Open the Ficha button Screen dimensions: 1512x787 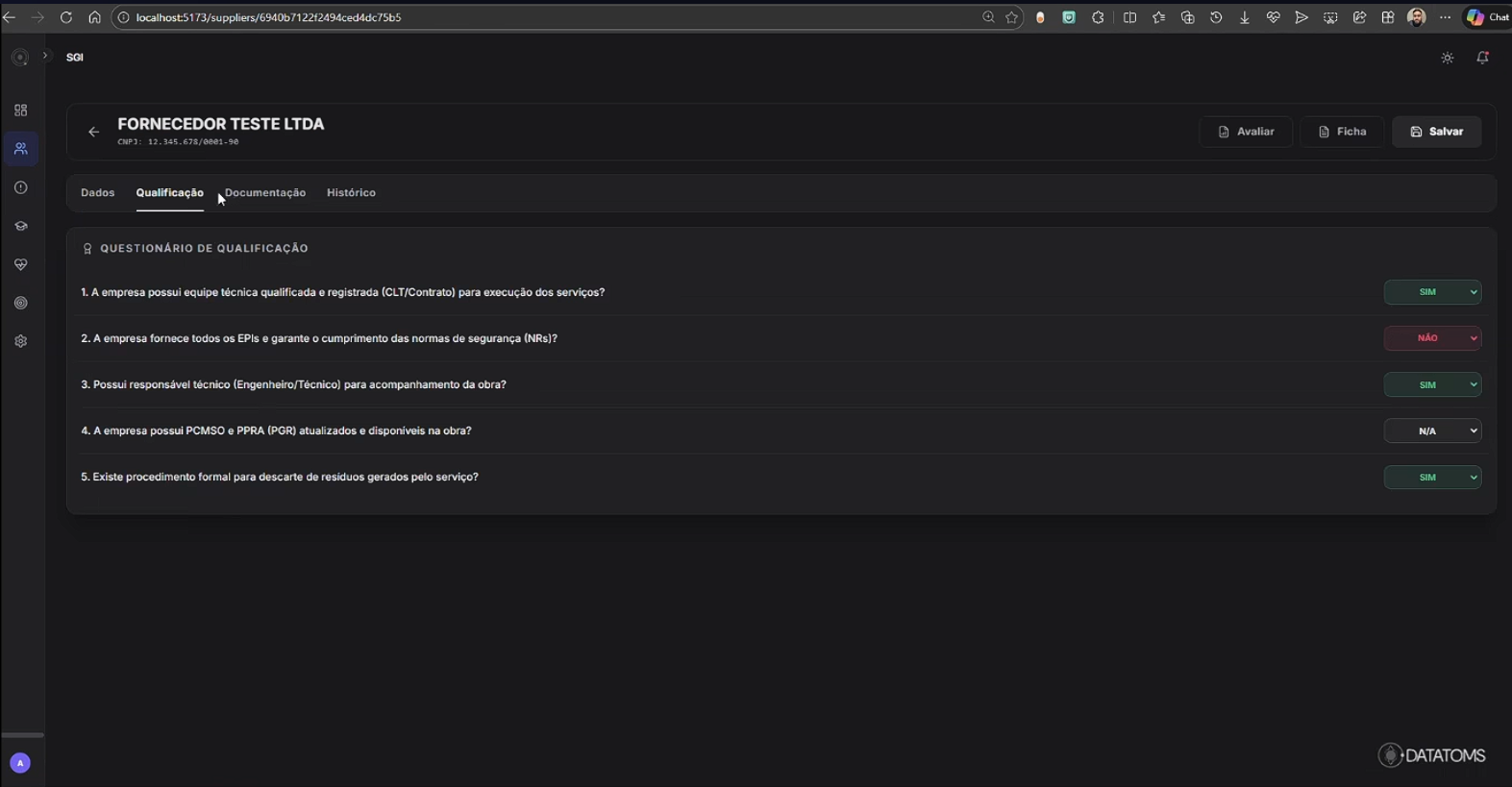(x=1342, y=132)
